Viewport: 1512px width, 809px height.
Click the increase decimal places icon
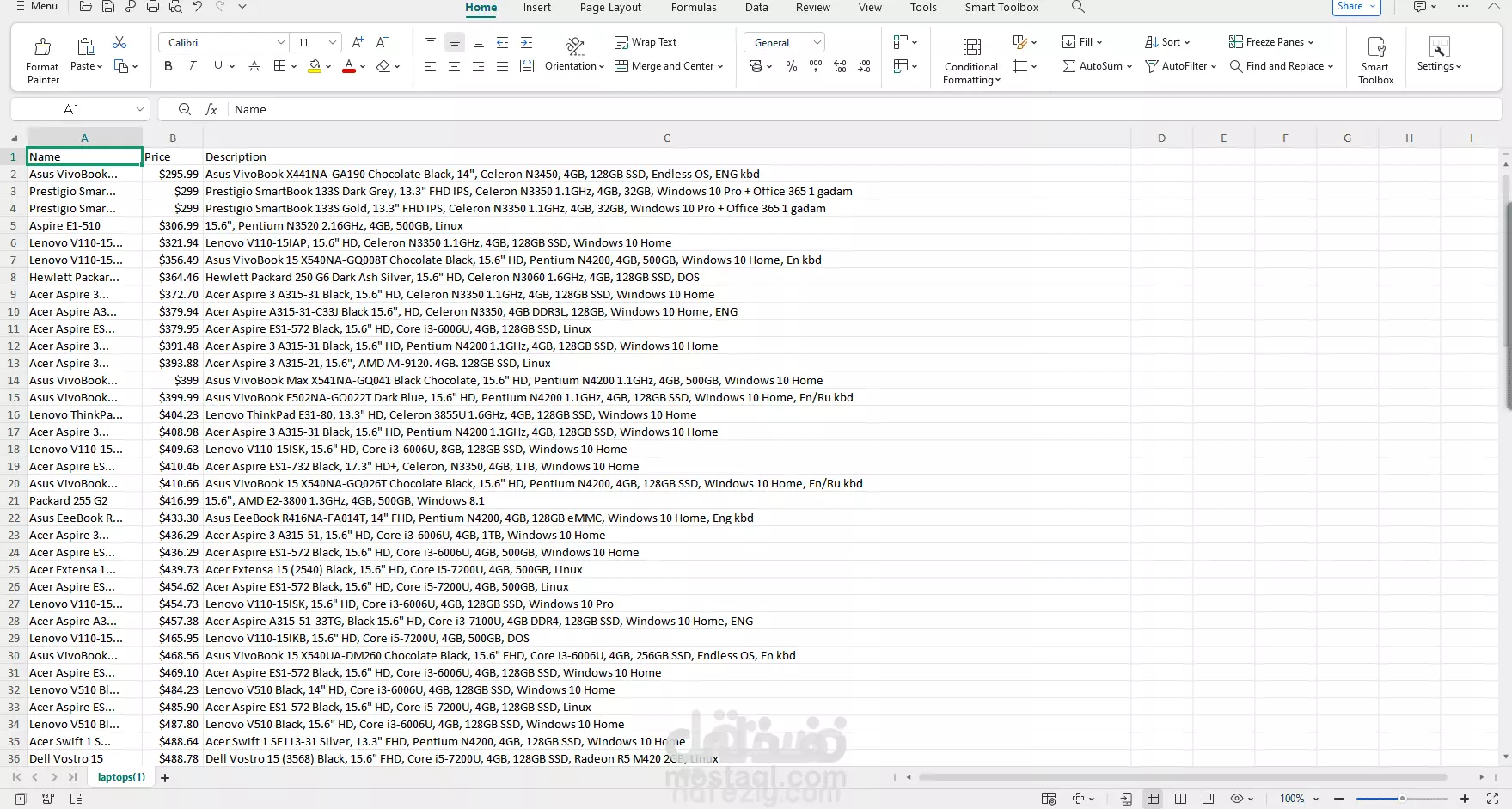[x=840, y=66]
